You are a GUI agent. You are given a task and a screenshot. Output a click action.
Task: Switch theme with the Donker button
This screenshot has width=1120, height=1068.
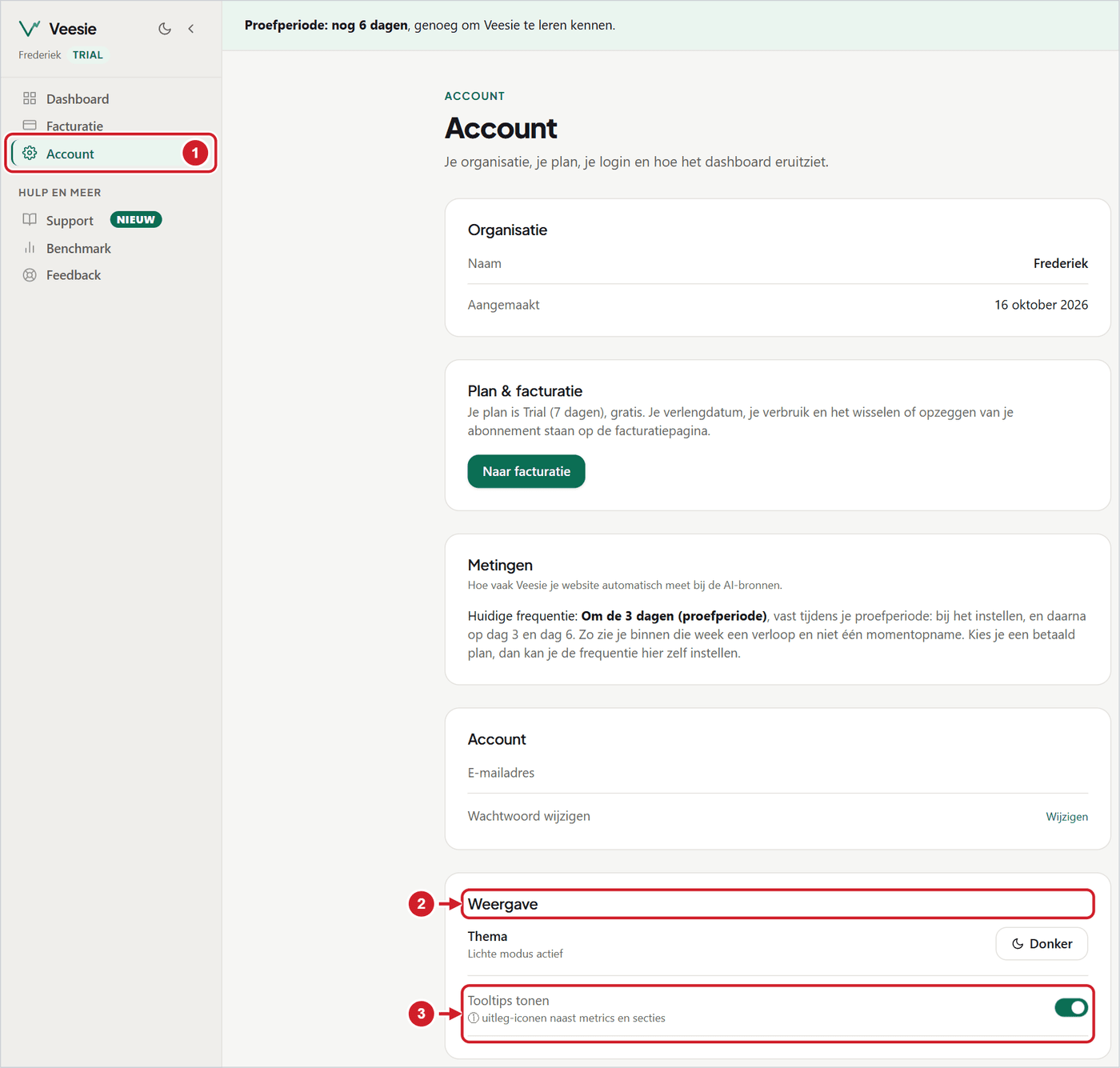pos(1042,944)
